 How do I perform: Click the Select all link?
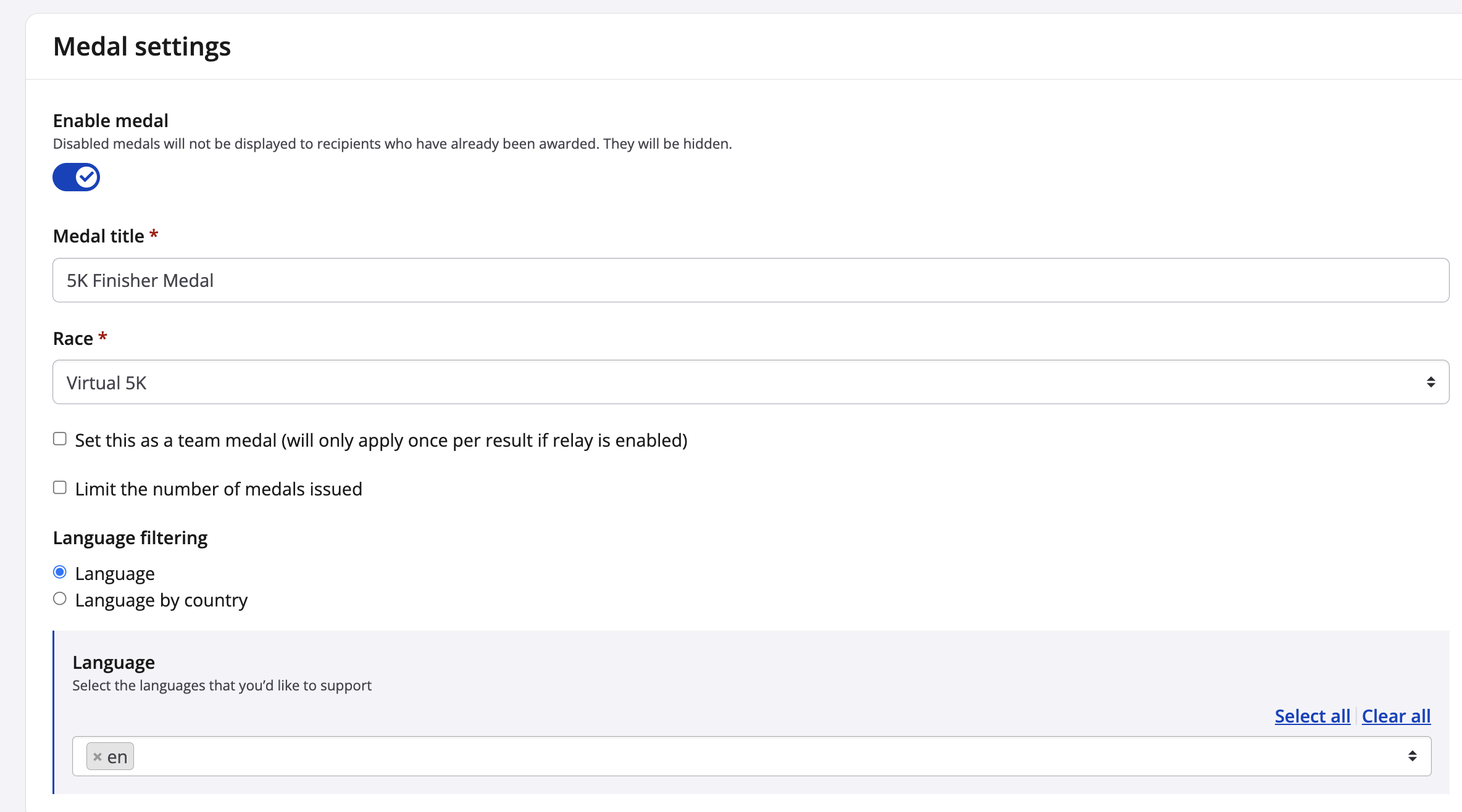[1312, 716]
